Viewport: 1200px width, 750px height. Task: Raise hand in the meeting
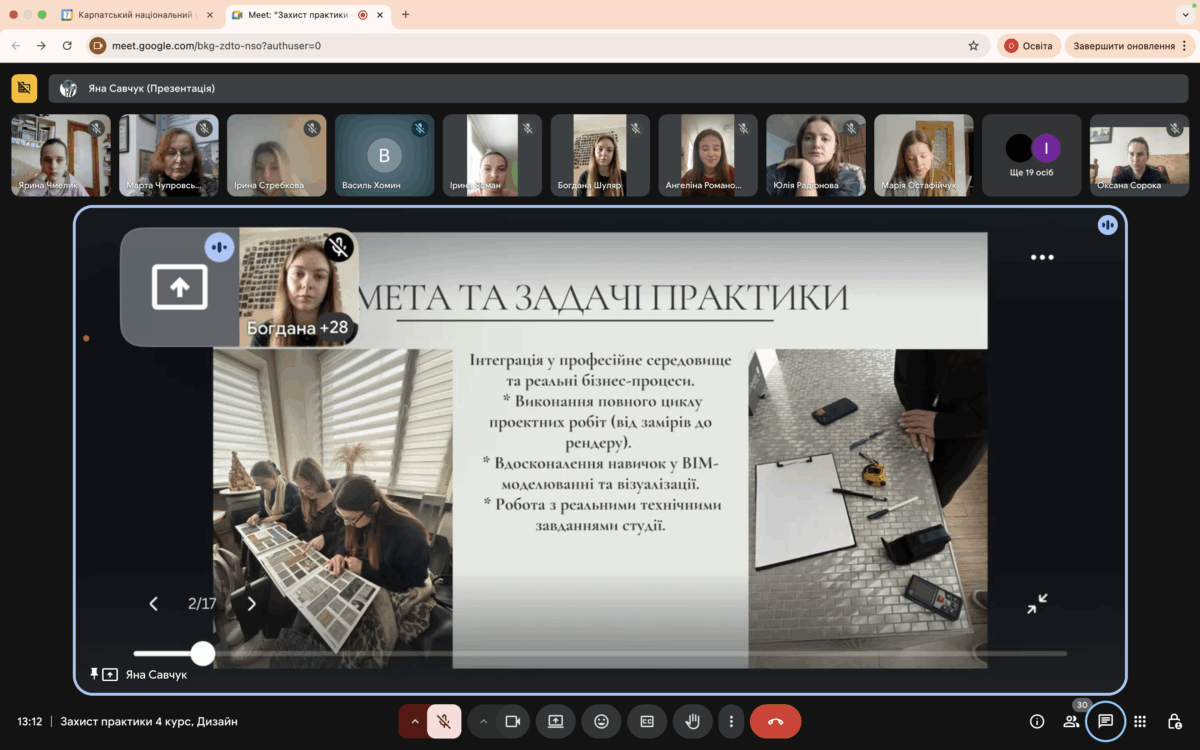691,721
